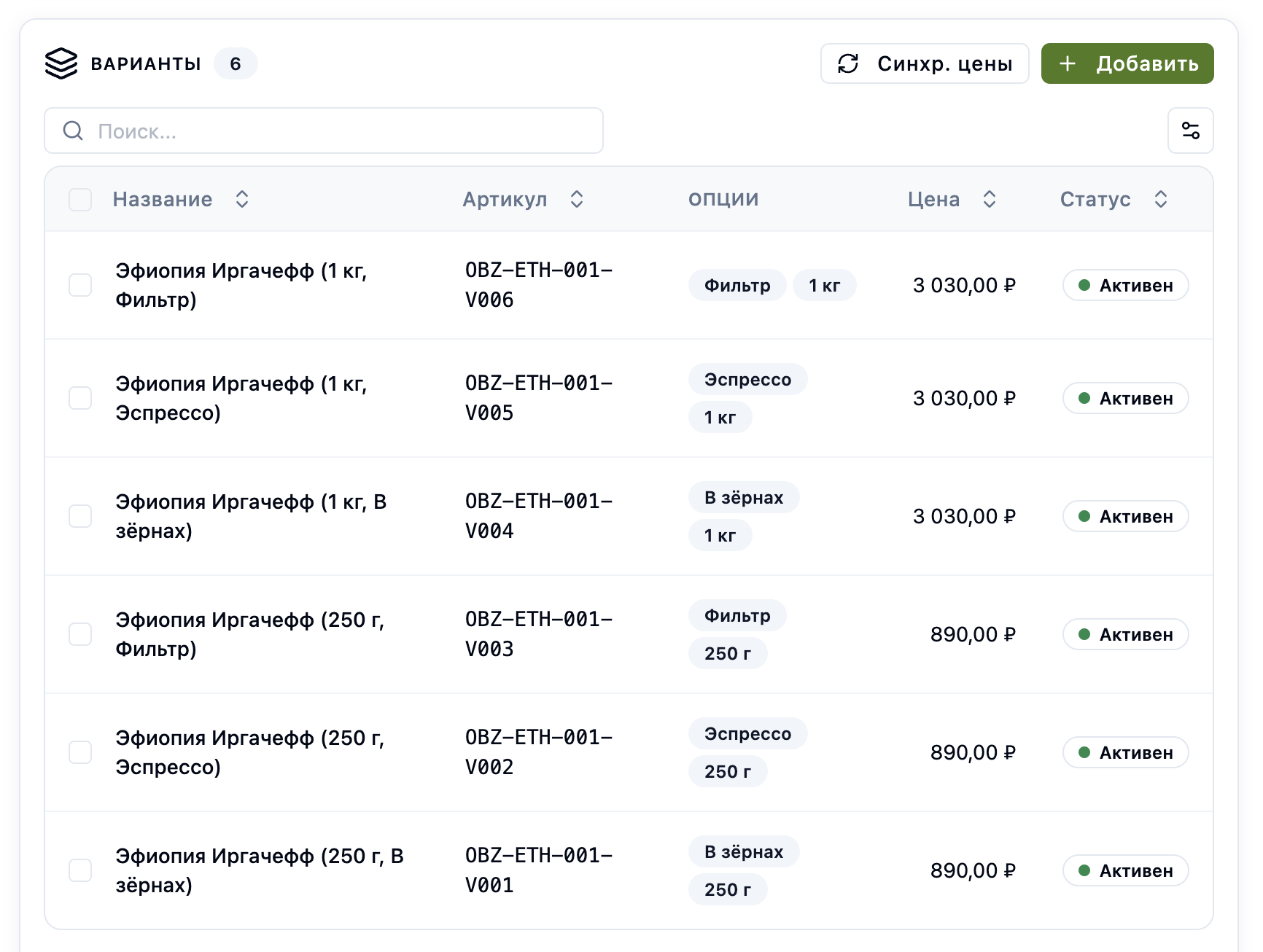1263x952 pixels.
Task: Sort by the Артикул column arrows
Action: pos(577,199)
